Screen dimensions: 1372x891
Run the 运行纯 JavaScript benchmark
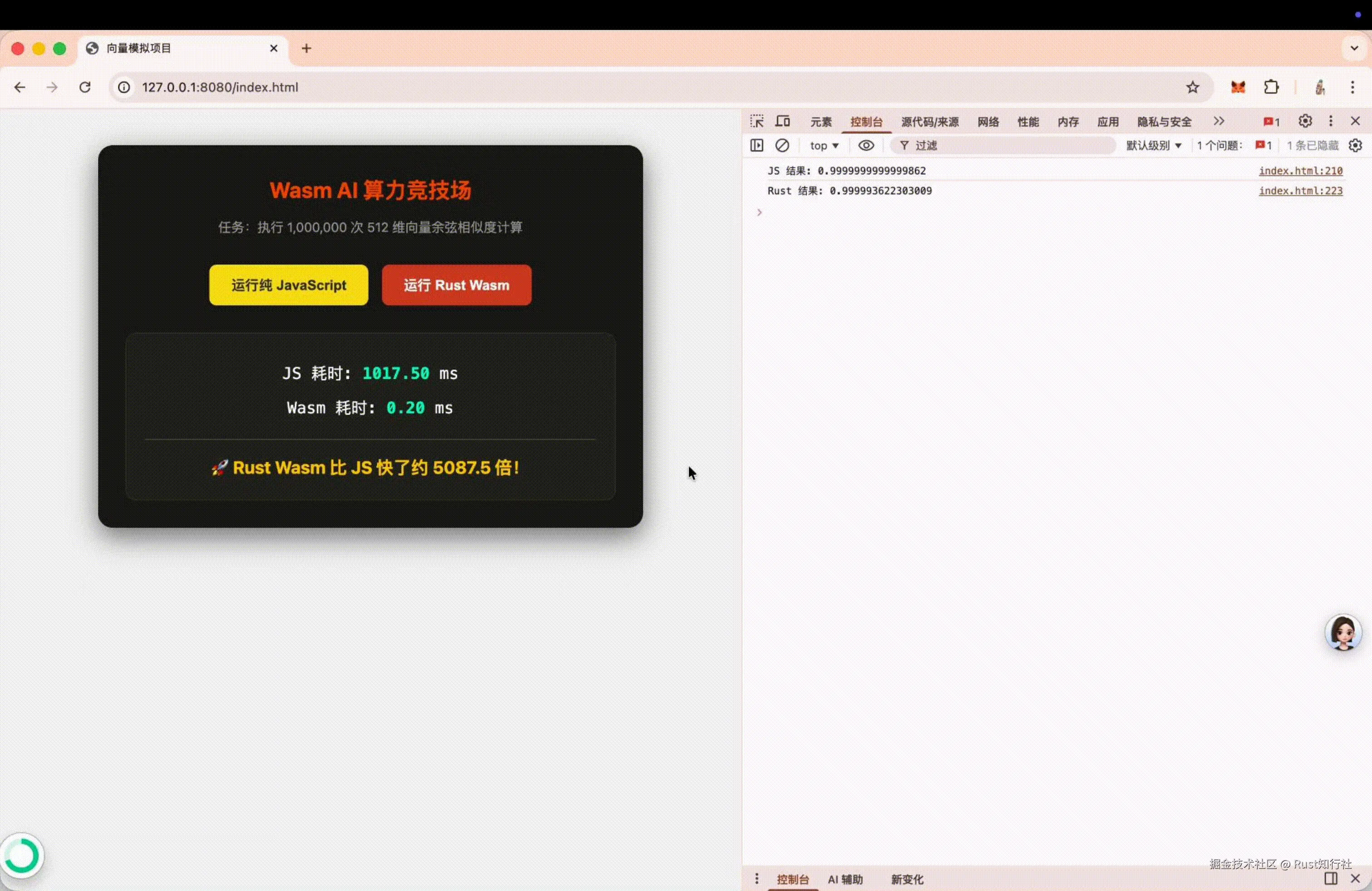pos(288,285)
